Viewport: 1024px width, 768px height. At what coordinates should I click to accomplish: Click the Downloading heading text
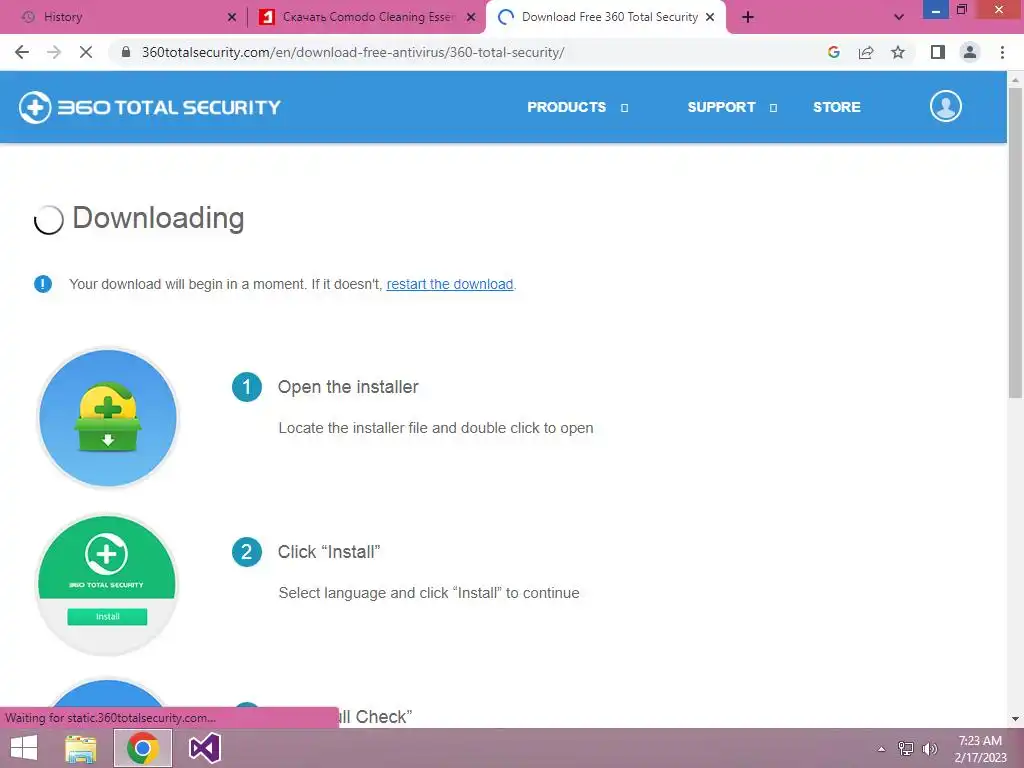pyautogui.click(x=158, y=218)
